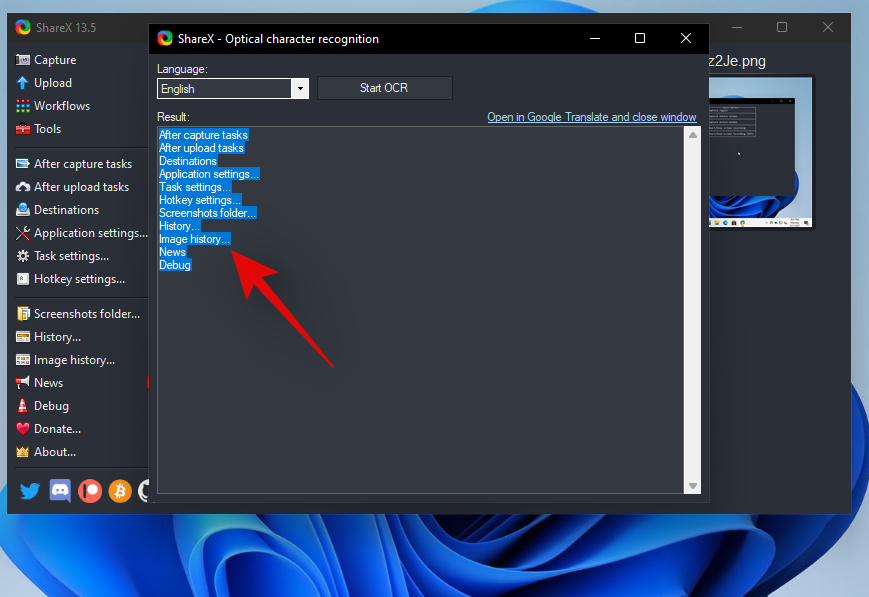Click the Destinations icon
This screenshot has width=869, height=597.
click(23, 210)
